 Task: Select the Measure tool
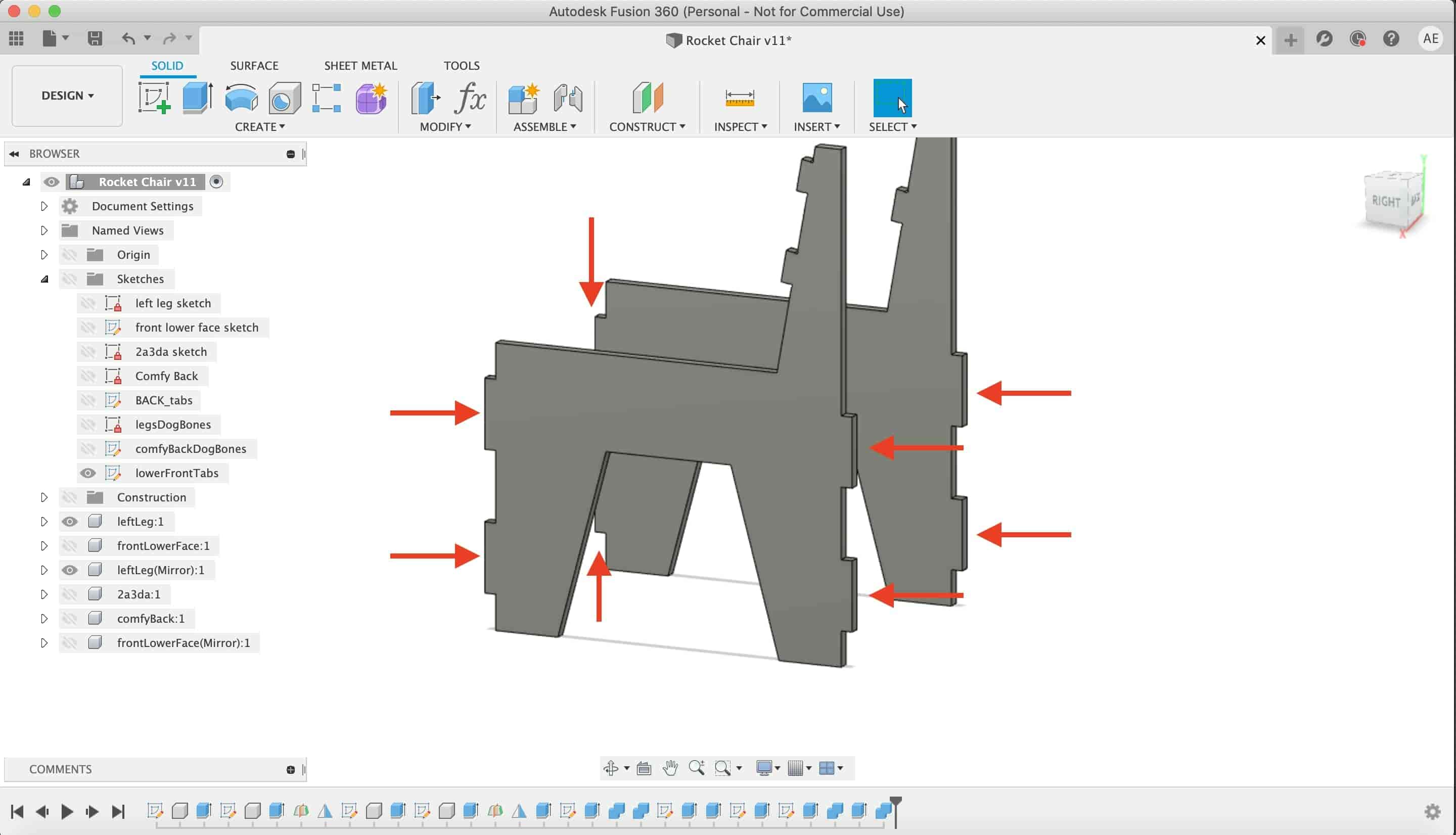point(740,98)
